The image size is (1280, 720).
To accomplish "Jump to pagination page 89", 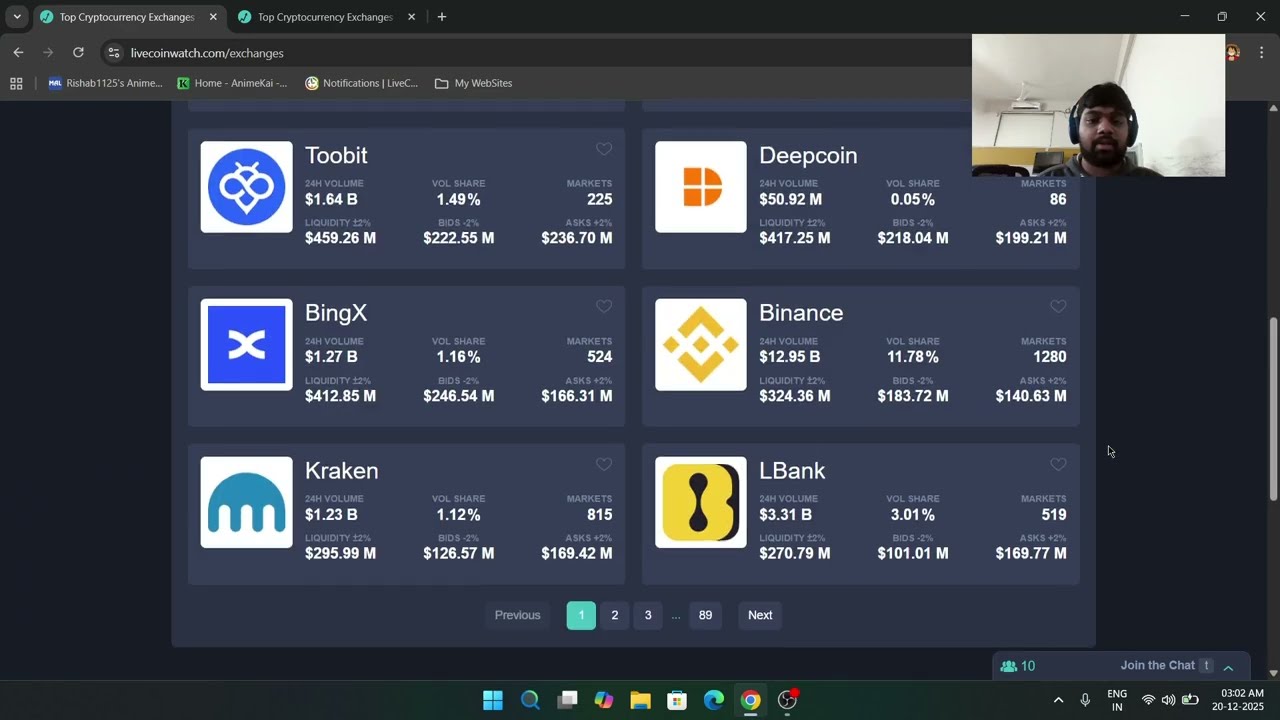I will 705,615.
